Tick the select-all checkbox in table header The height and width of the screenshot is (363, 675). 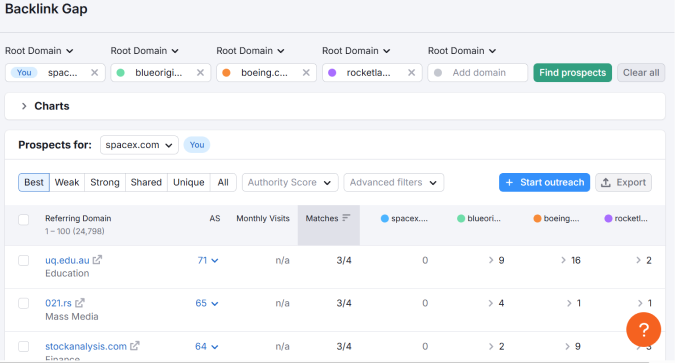pos(24,220)
